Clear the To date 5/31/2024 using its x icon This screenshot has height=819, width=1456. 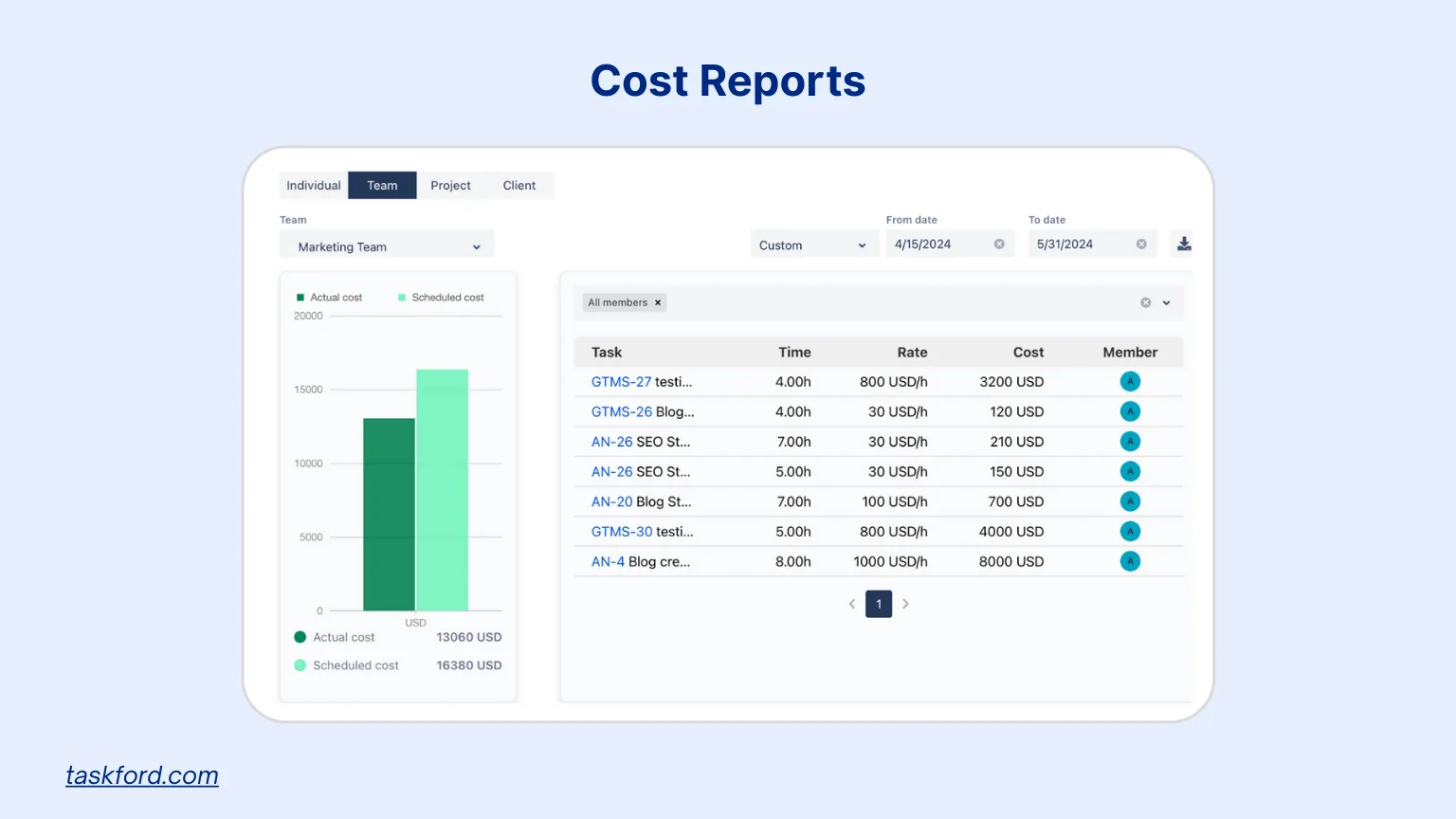click(x=1140, y=244)
